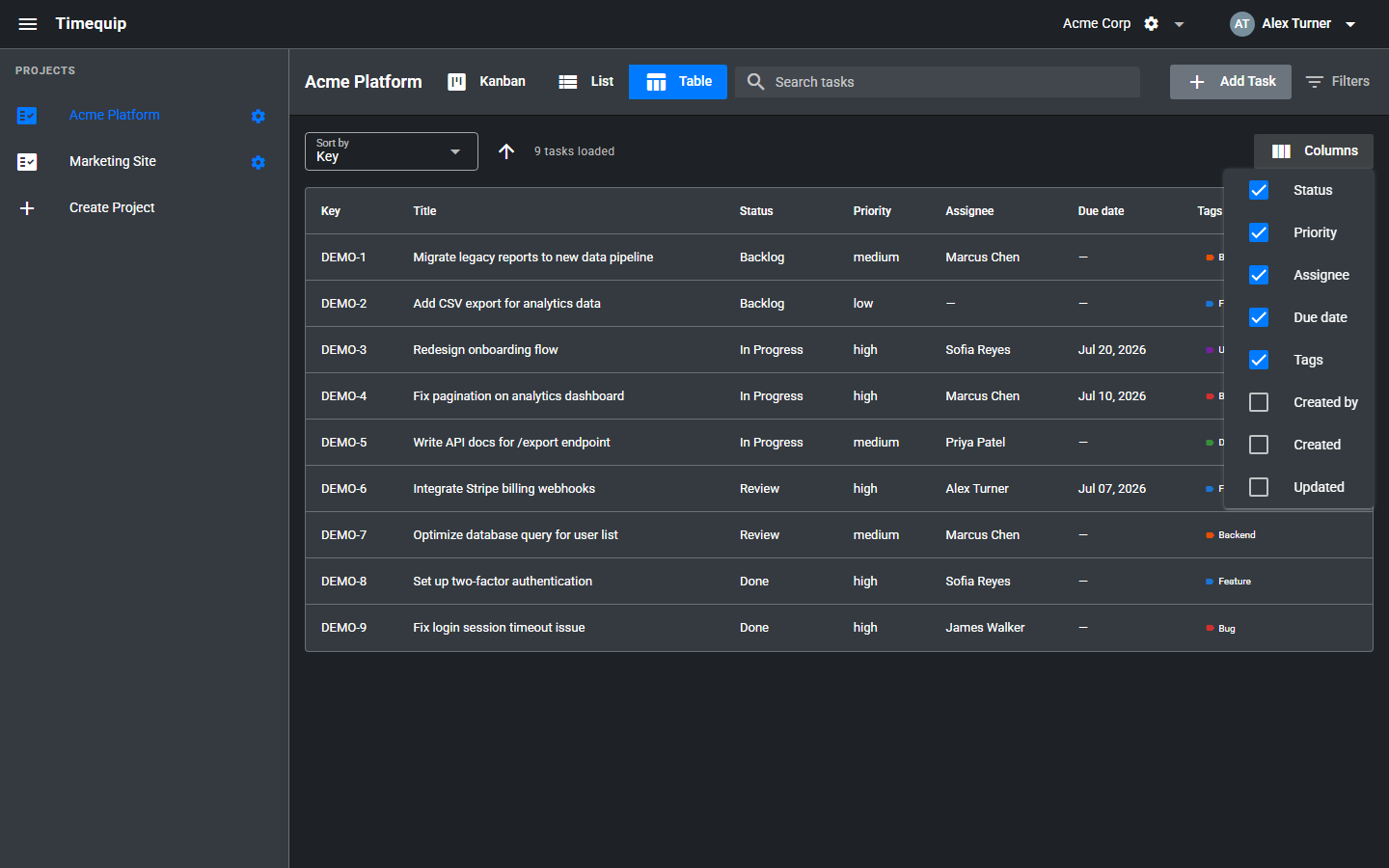Expand the Alex Turner account menu arrow
Screen dimensions: 1389x868
[1350, 24]
